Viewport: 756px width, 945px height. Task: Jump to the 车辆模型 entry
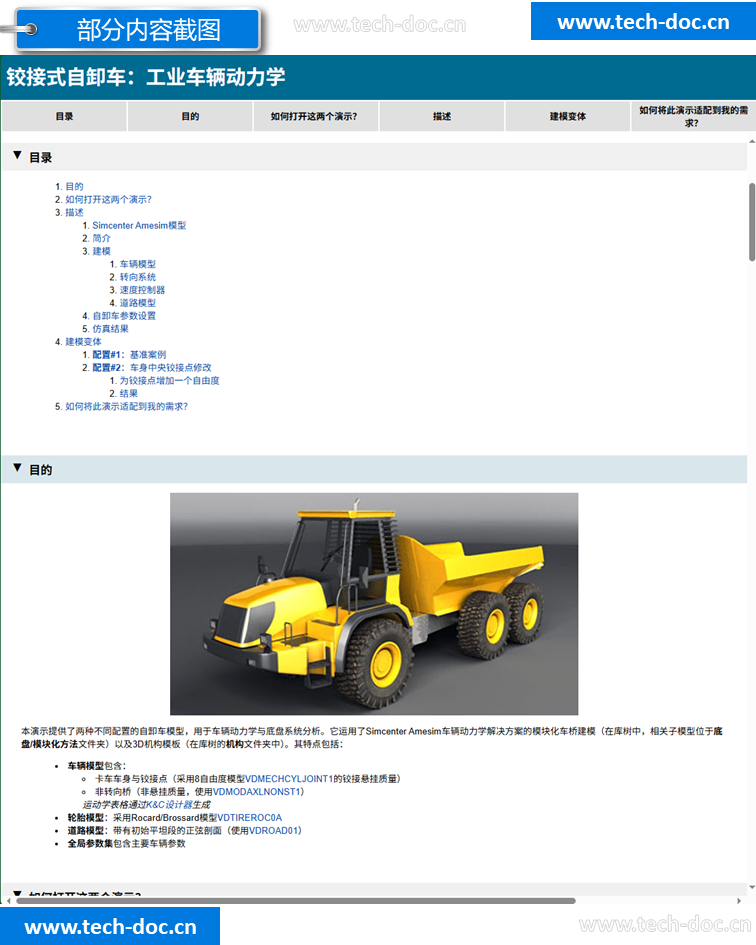pyautogui.click(x=137, y=264)
